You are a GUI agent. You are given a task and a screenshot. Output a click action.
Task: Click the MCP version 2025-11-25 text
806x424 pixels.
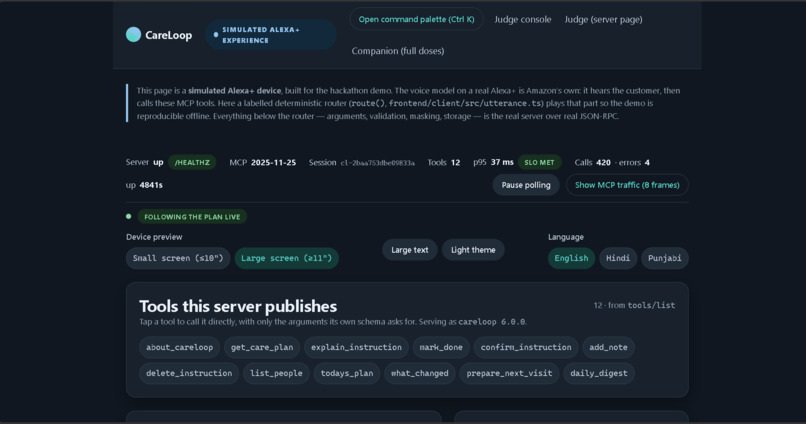tap(263, 162)
